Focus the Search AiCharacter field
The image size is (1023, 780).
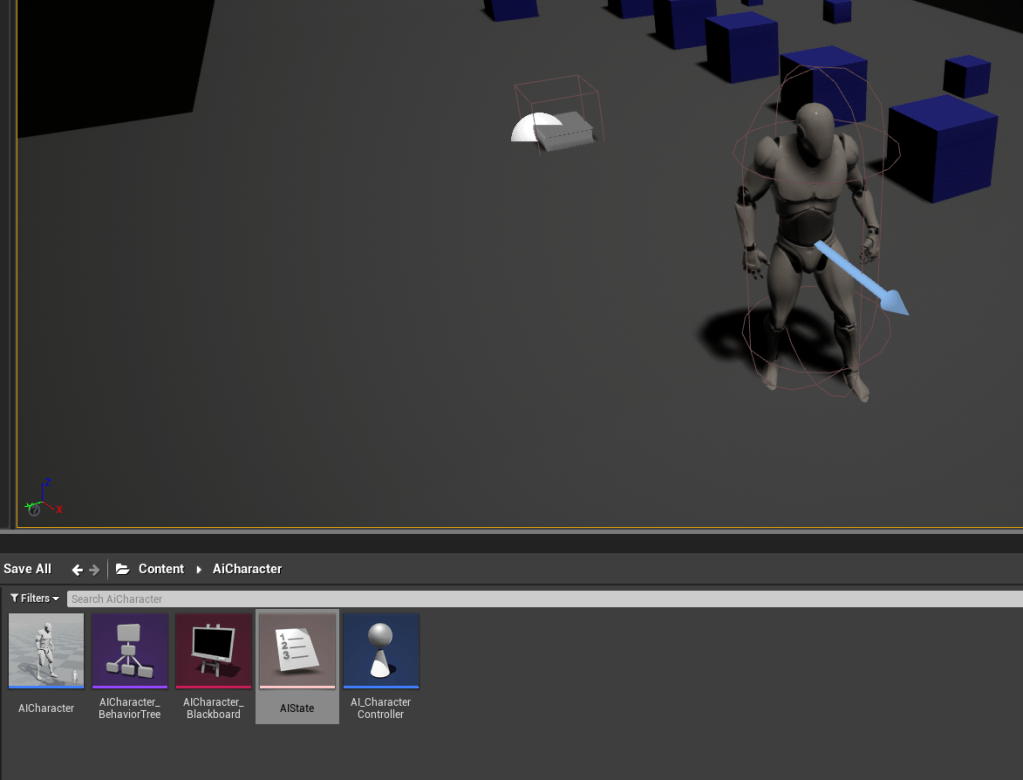coord(540,598)
